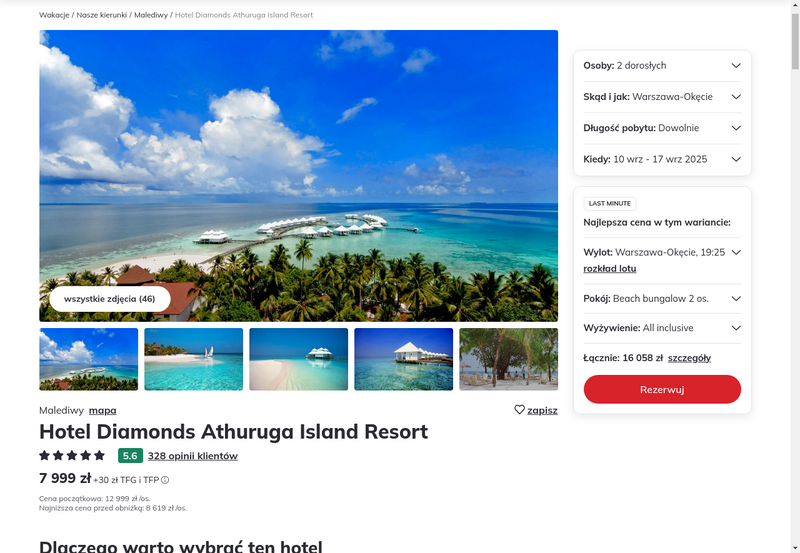The height and width of the screenshot is (553, 800).
Task: Open the rozkład lotu link
Action: pyautogui.click(x=610, y=268)
